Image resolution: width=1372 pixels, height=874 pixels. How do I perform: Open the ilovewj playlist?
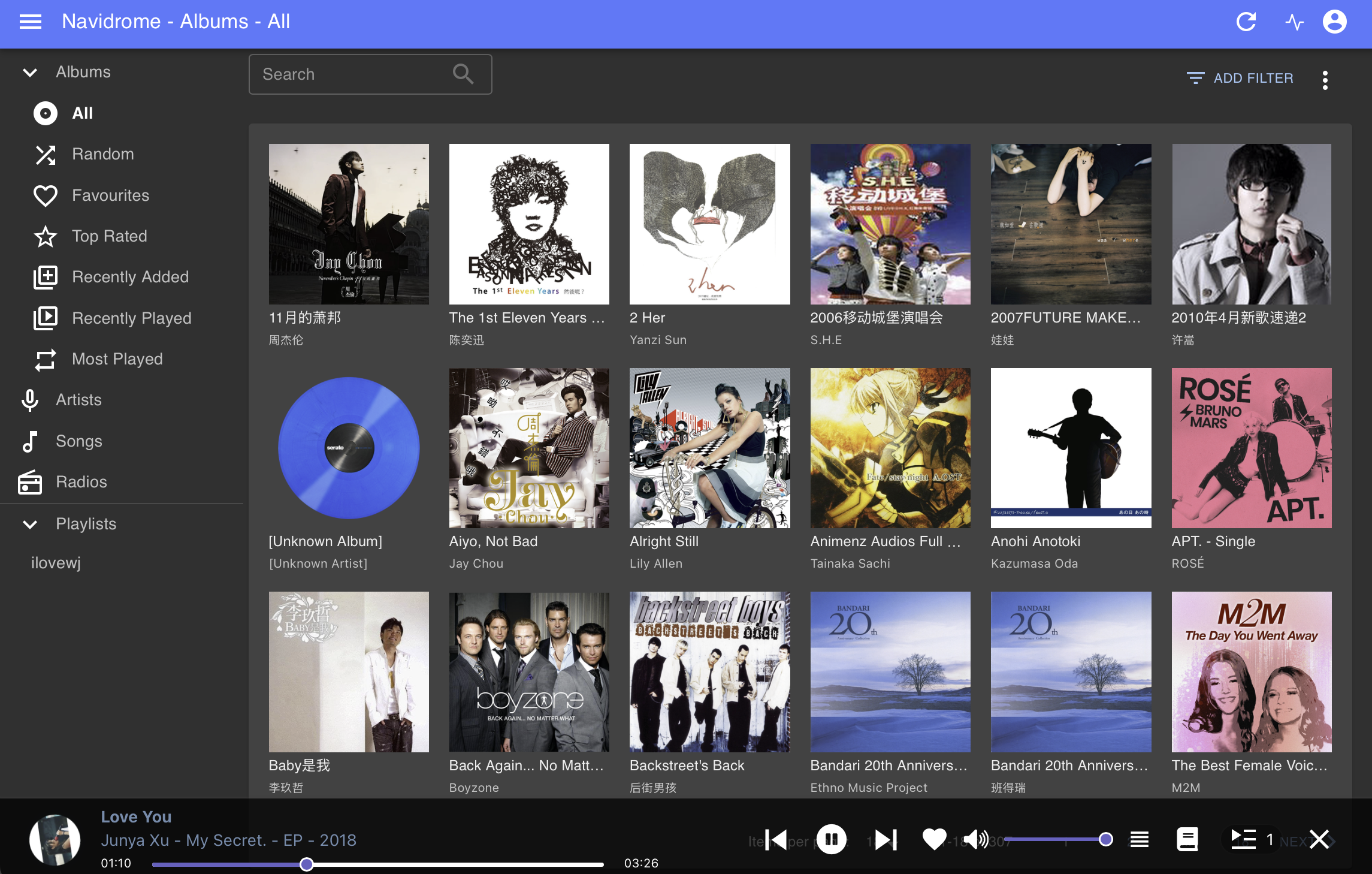point(56,563)
